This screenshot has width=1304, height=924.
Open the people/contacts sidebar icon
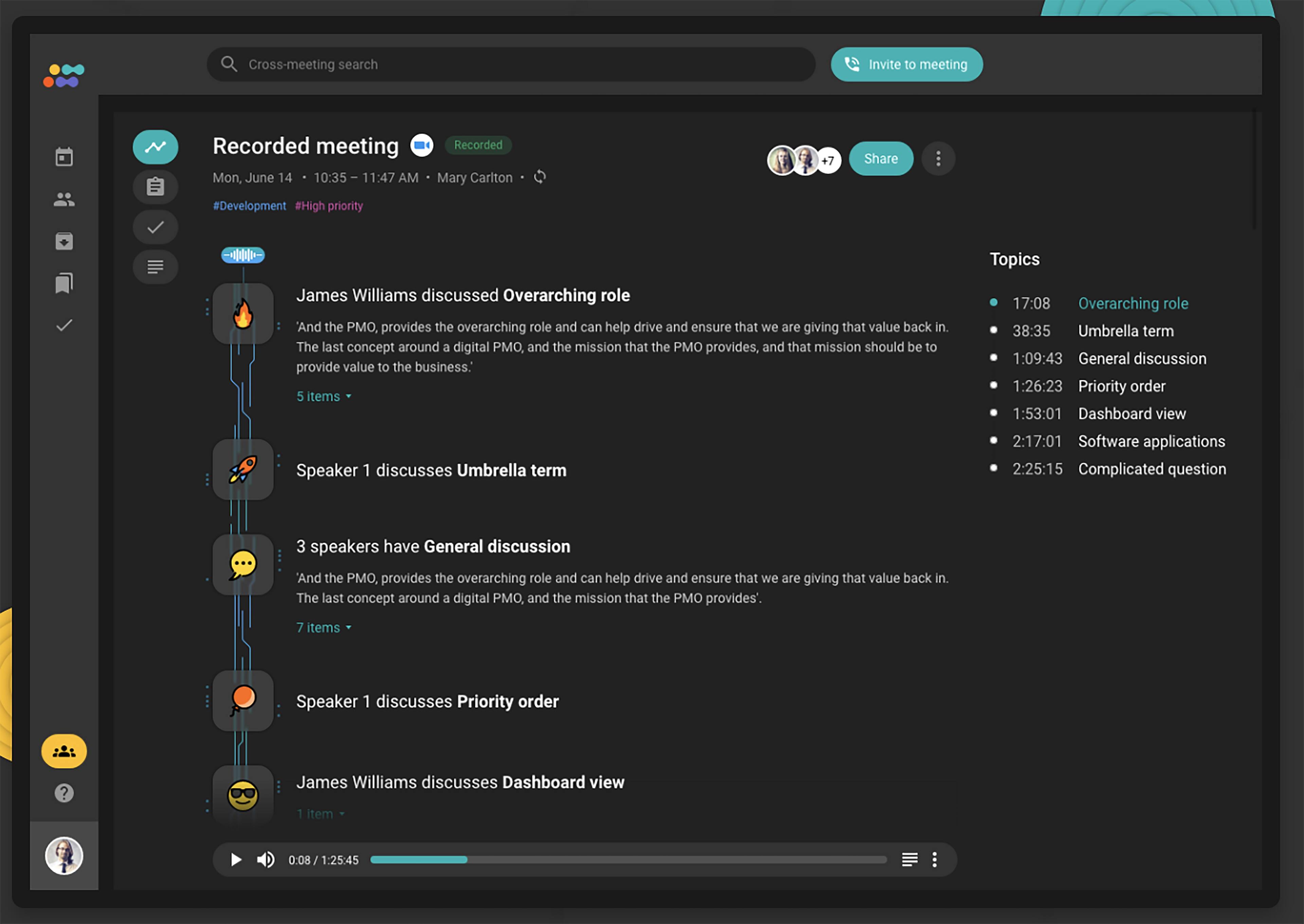point(64,199)
